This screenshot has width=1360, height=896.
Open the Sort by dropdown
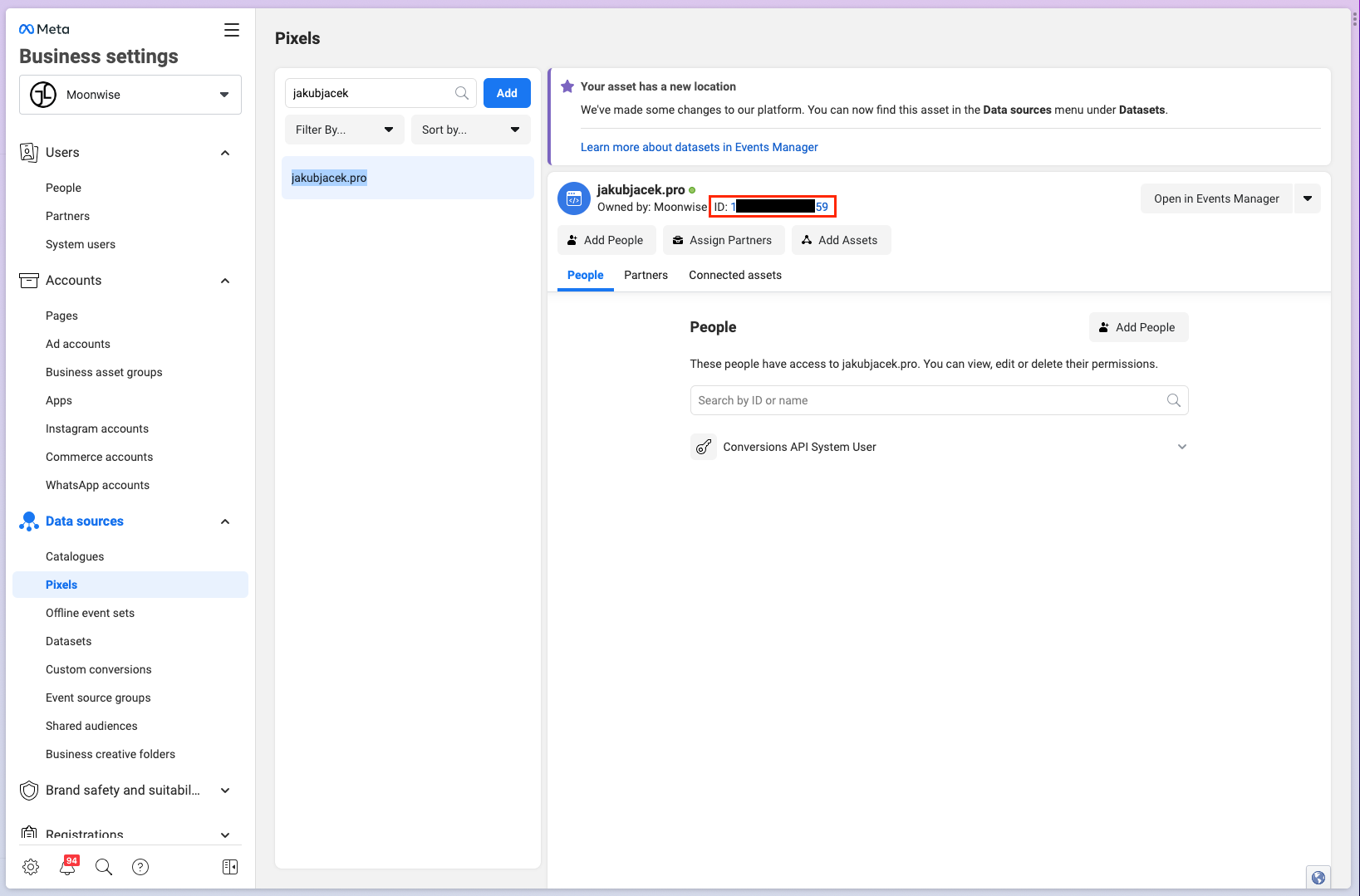(x=470, y=130)
